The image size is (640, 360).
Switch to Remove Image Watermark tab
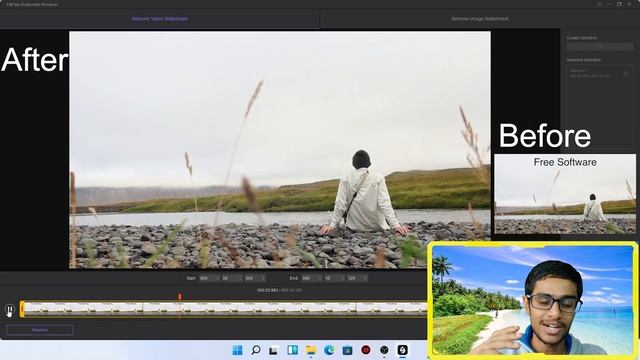point(480,19)
